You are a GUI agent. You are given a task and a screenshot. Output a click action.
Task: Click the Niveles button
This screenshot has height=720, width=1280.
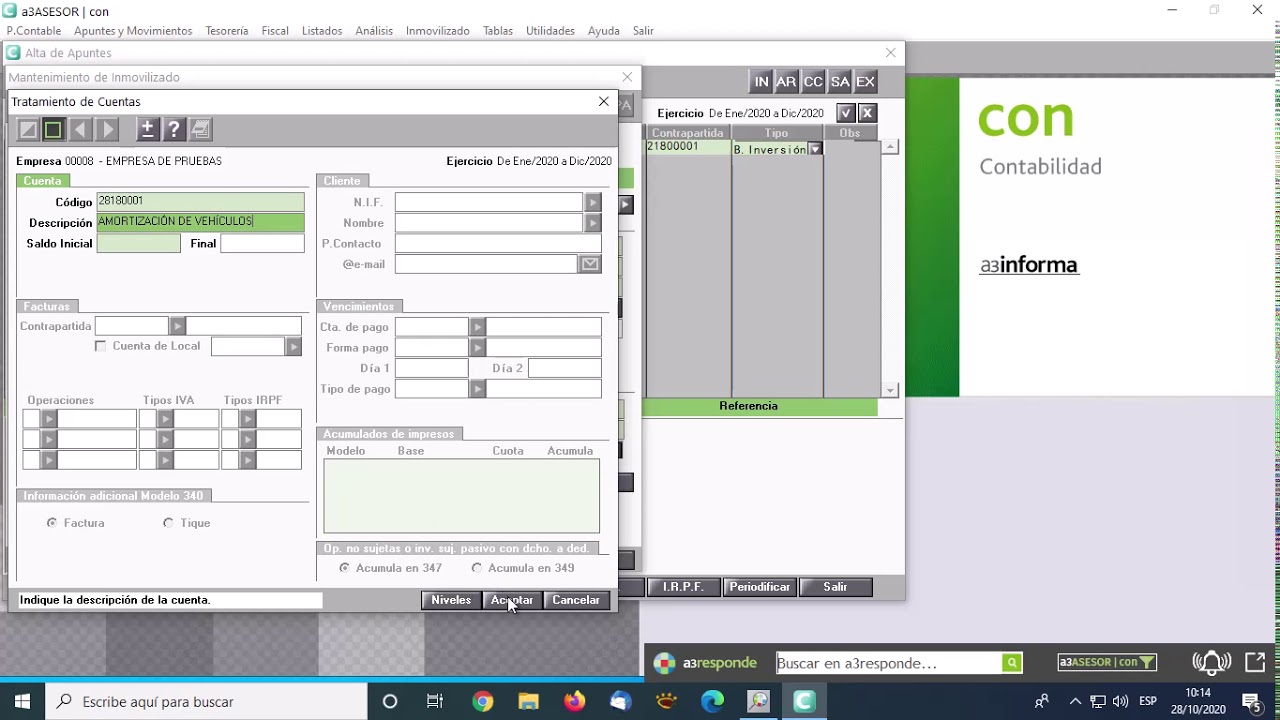pyautogui.click(x=451, y=600)
